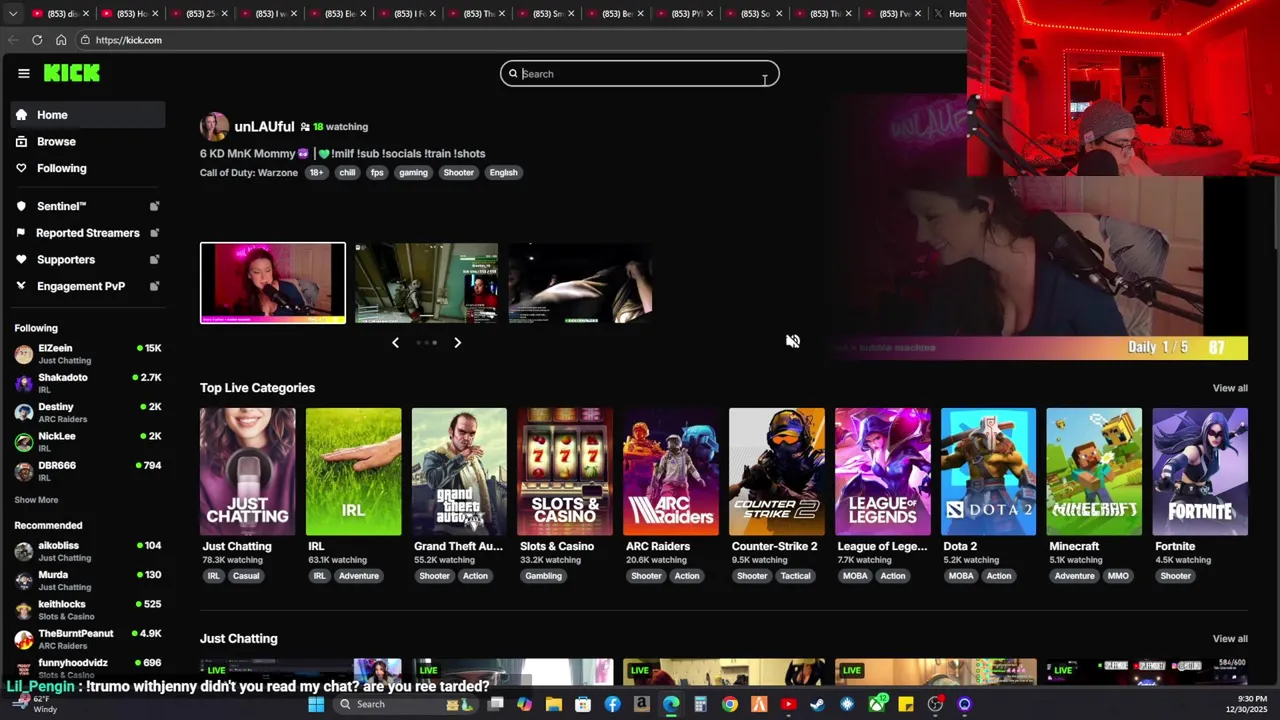Open the unLAUful streamer avatar

point(214,126)
